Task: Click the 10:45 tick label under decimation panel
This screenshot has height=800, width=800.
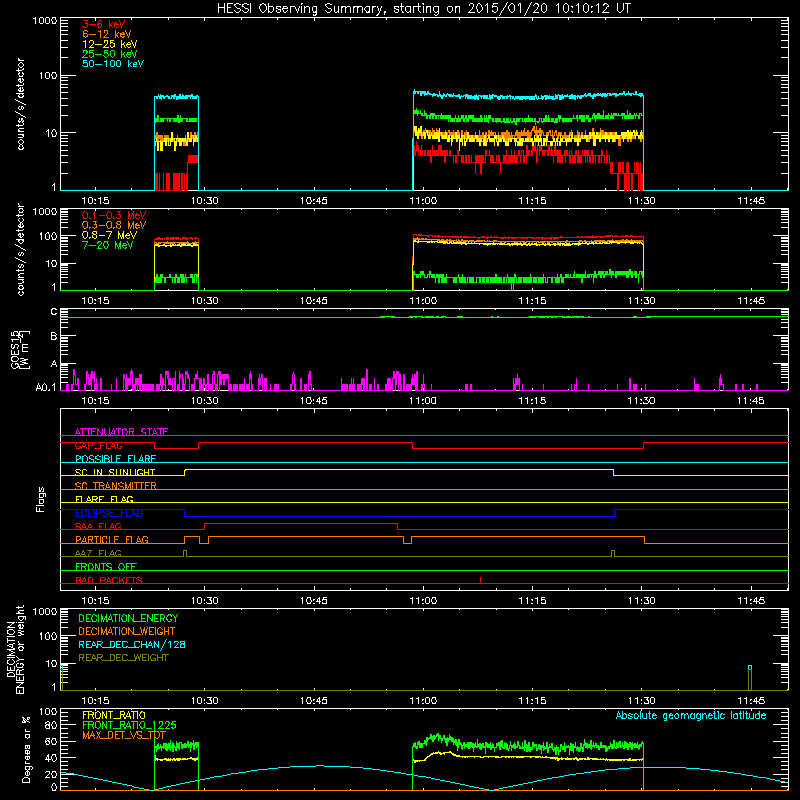Action: (313, 701)
